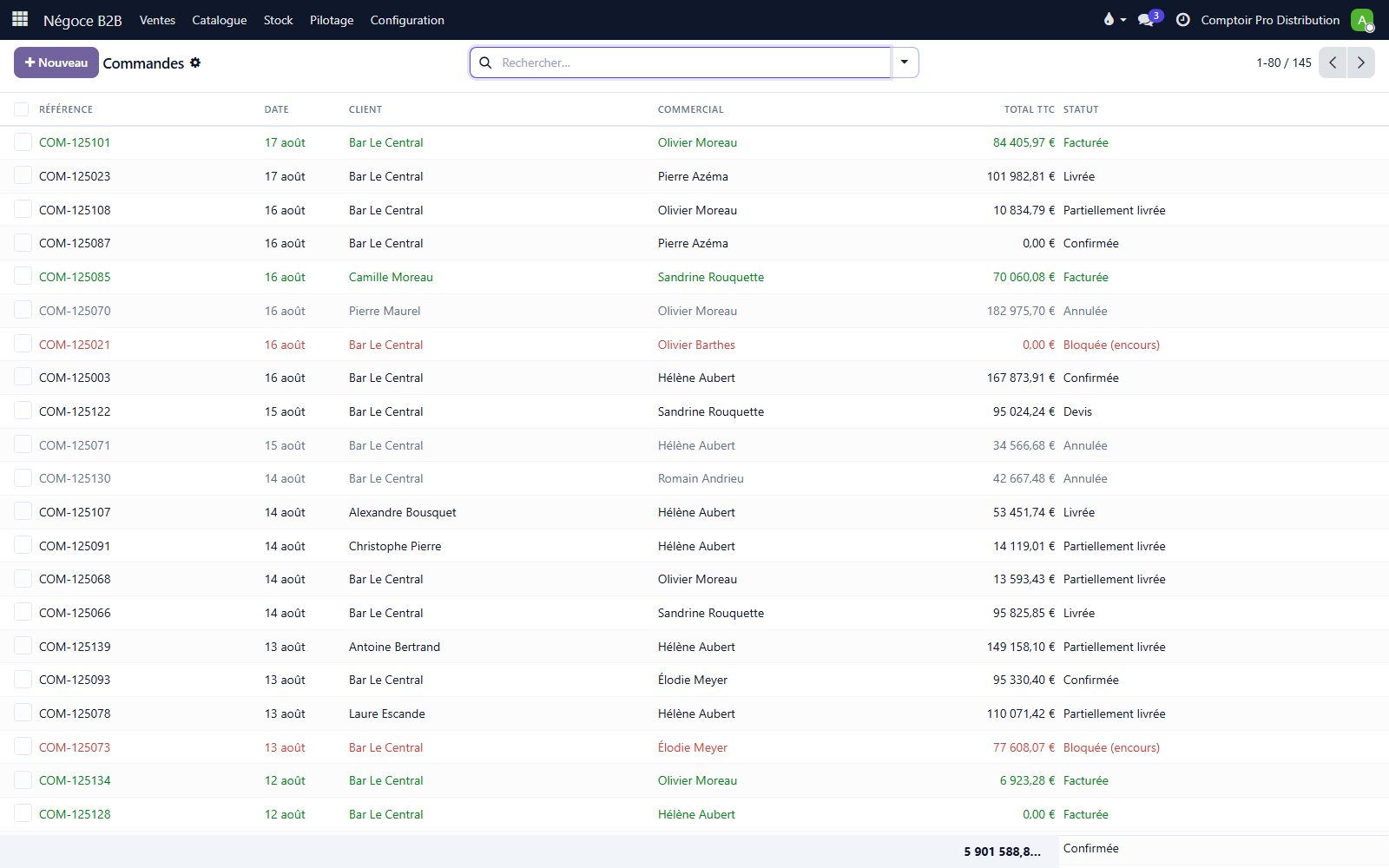This screenshot has height=868, width=1389.
Task: Open order COM-125068
Action: (x=75, y=579)
